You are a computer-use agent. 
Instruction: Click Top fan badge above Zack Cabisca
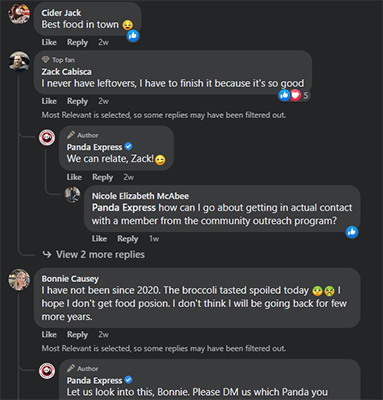58,60
